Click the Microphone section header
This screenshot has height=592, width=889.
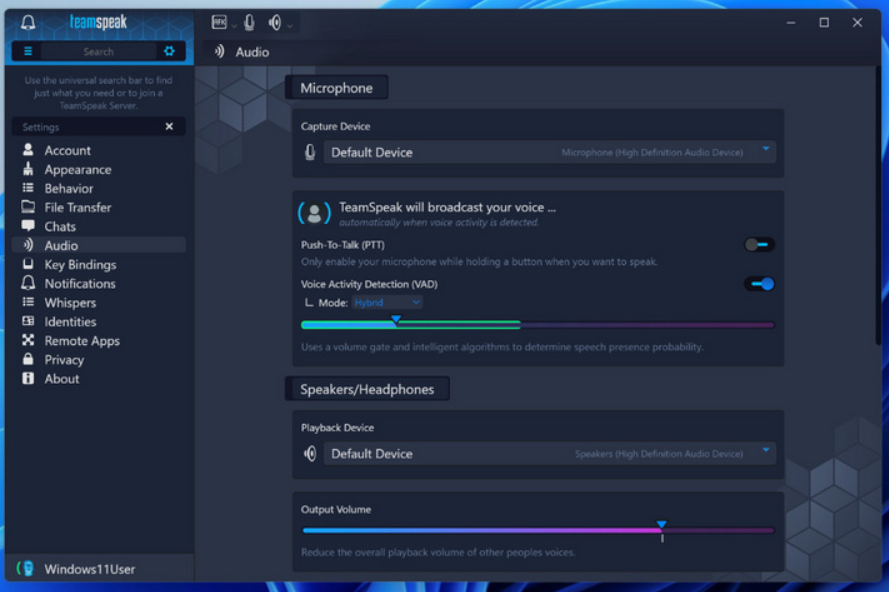coord(337,88)
